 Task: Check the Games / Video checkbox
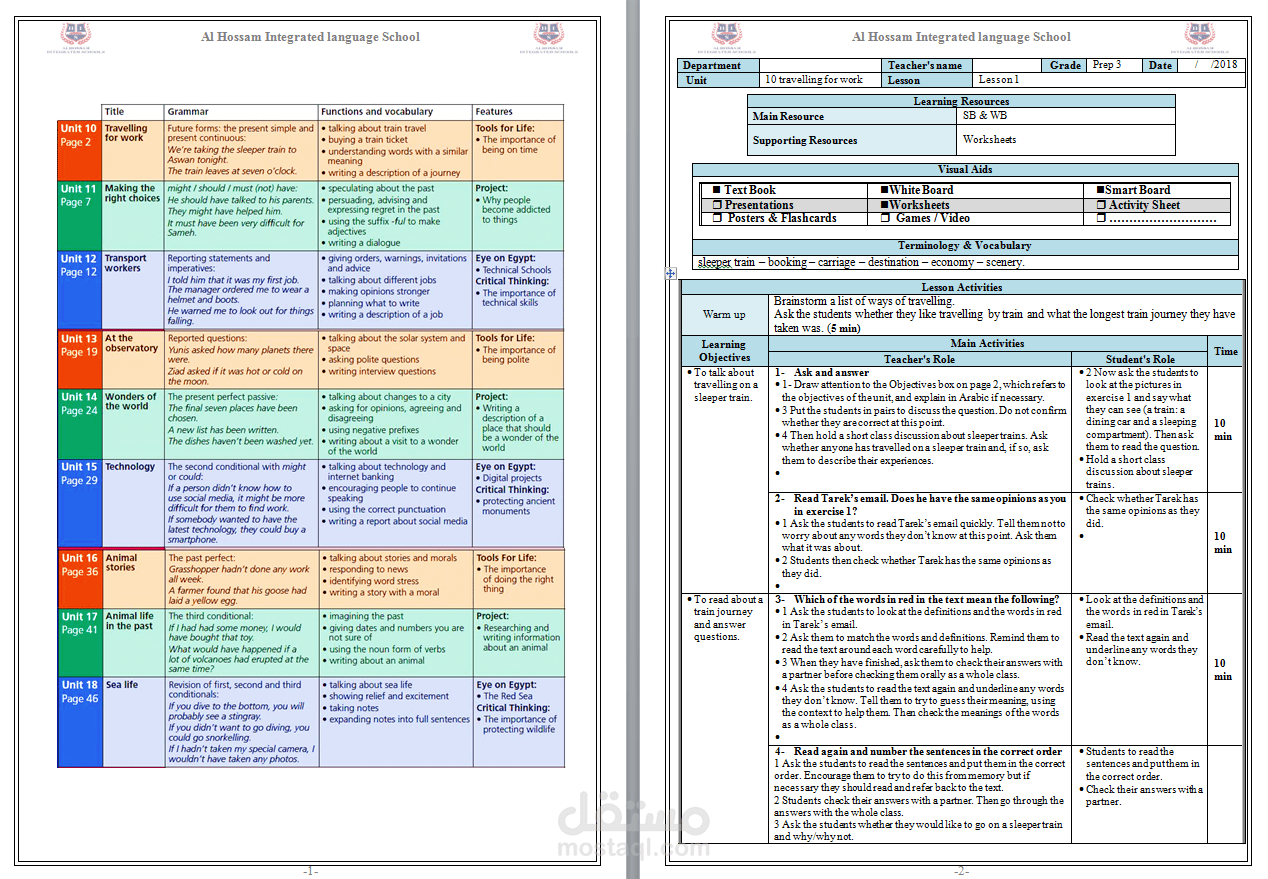884,218
